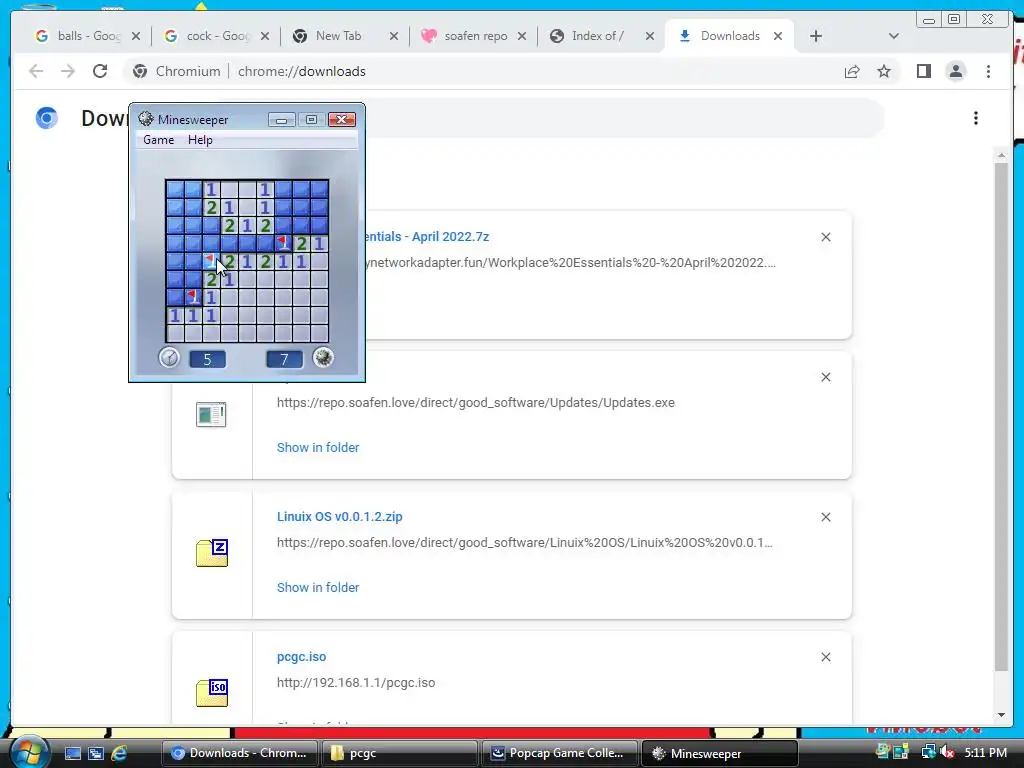This screenshot has height=768, width=1024.
Task: Launch Internet Explorer from quick launch
Action: [x=120, y=753]
